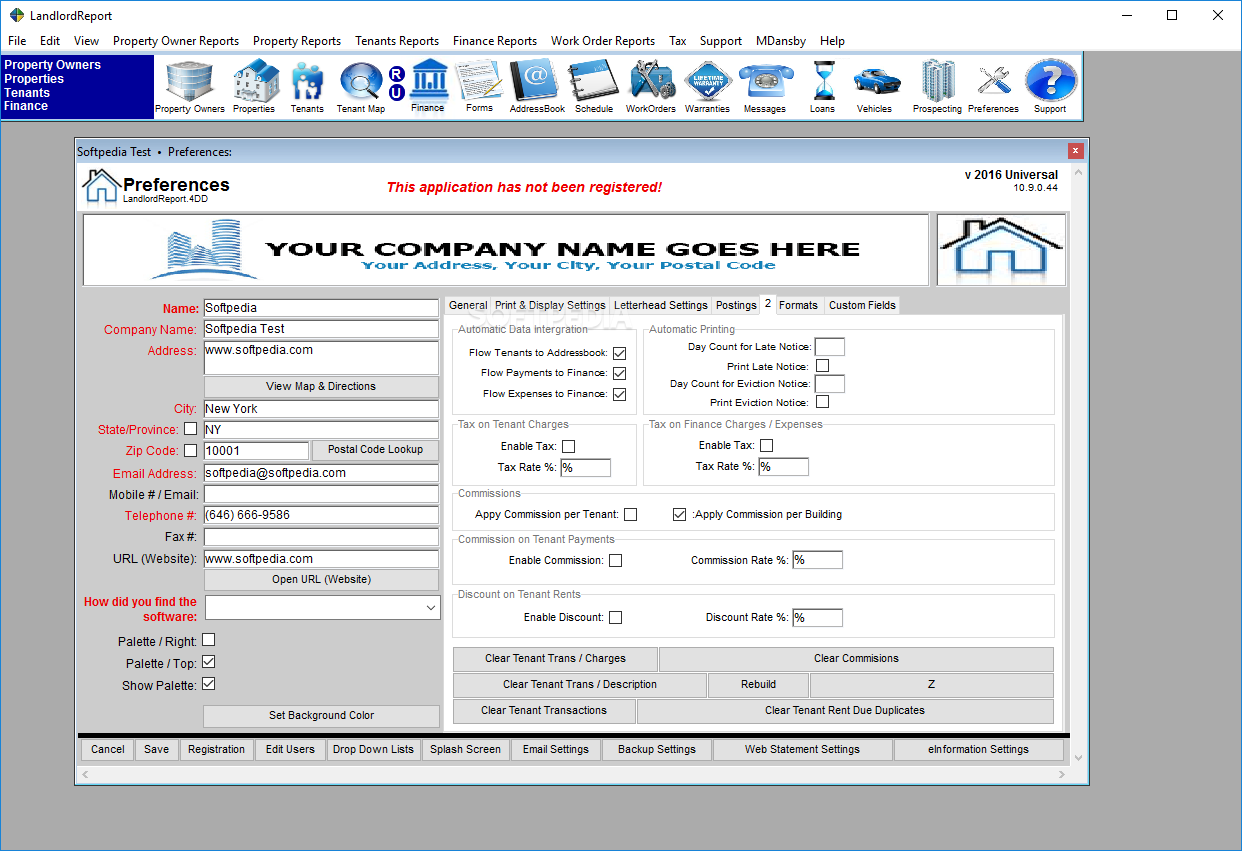Image resolution: width=1242 pixels, height=851 pixels.
Task: Enable Discount on Tenant Rents checkbox
Action: click(616, 618)
